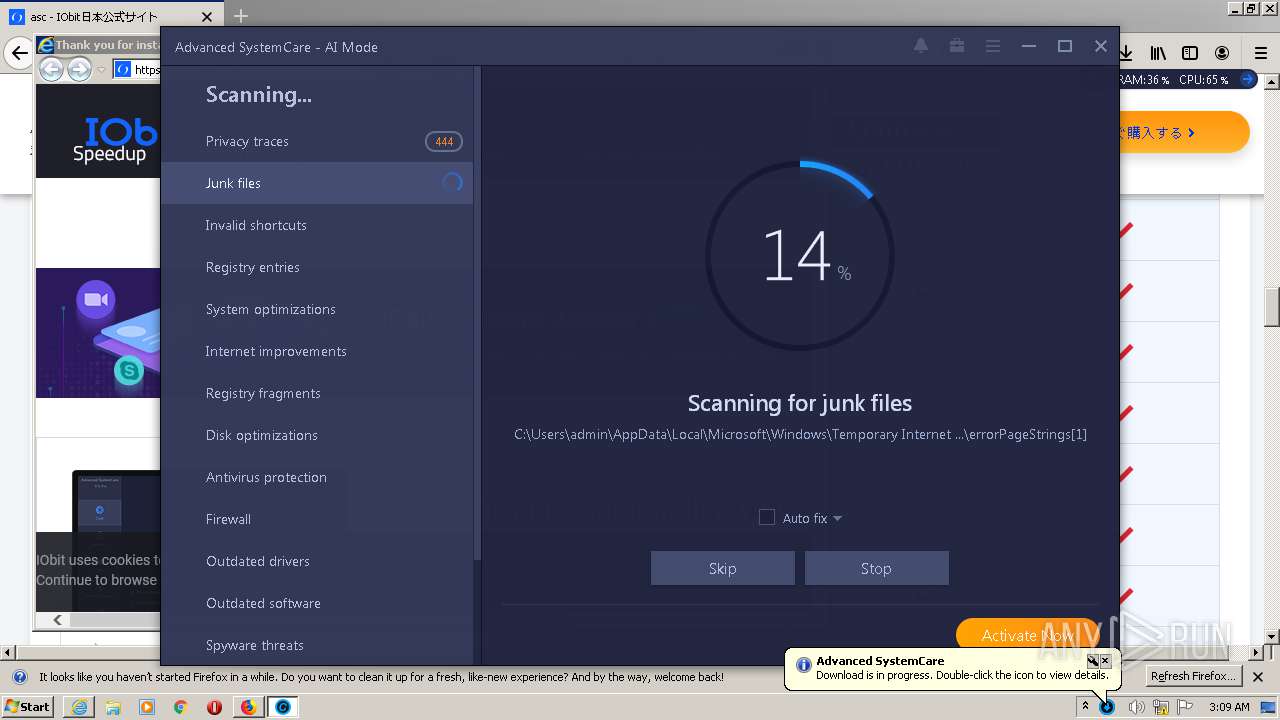Stop the current scan

876,568
